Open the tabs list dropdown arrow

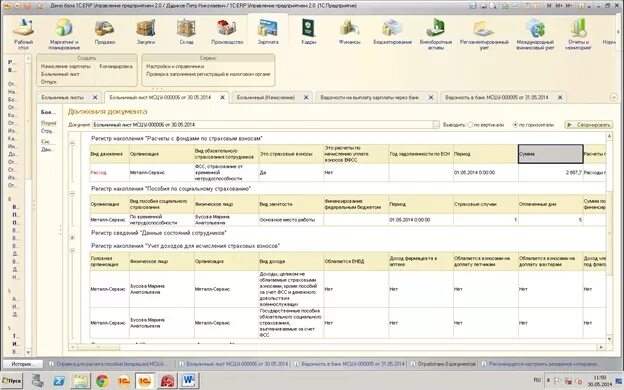(x=613, y=97)
